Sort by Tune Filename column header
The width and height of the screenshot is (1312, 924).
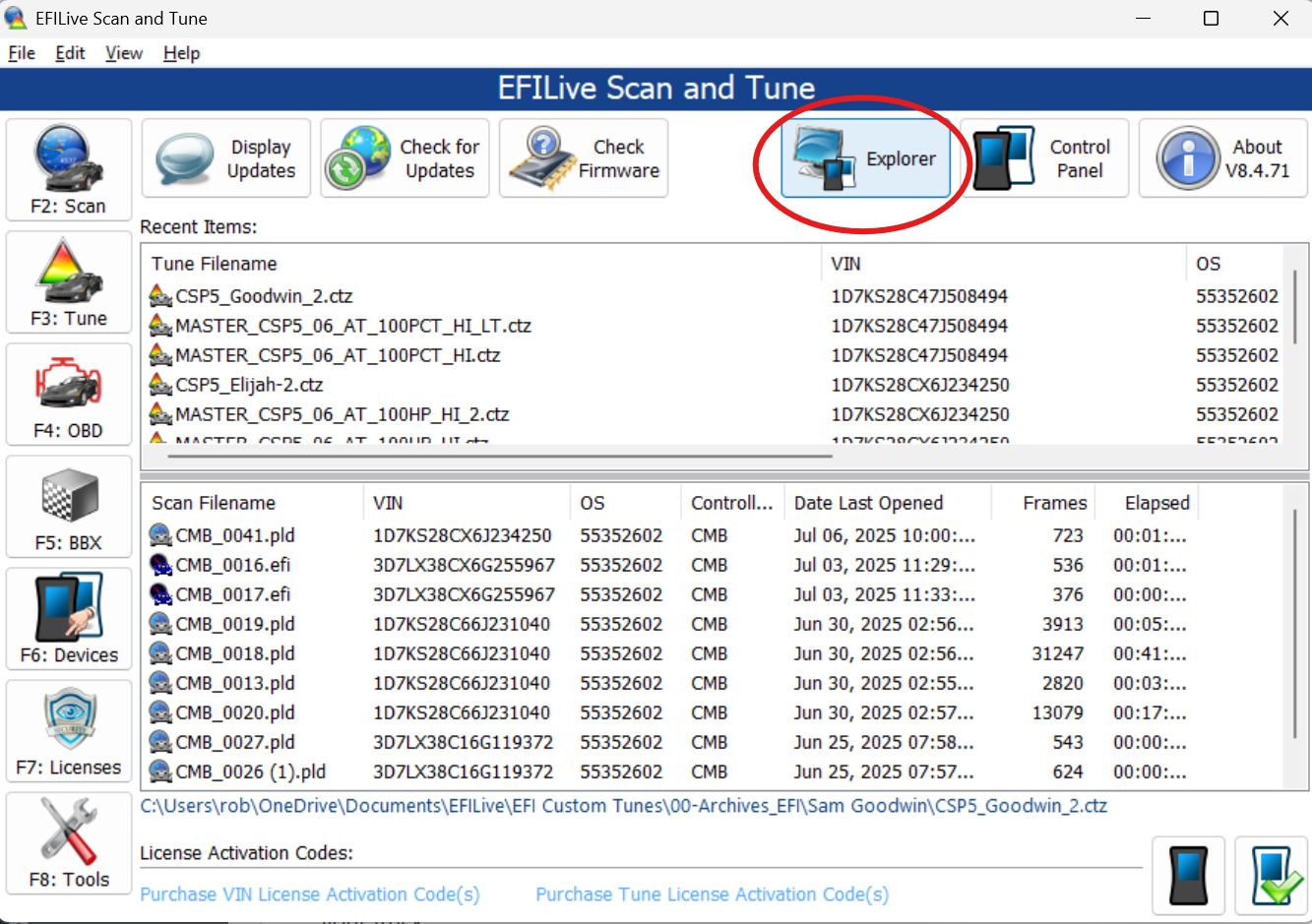(x=482, y=264)
